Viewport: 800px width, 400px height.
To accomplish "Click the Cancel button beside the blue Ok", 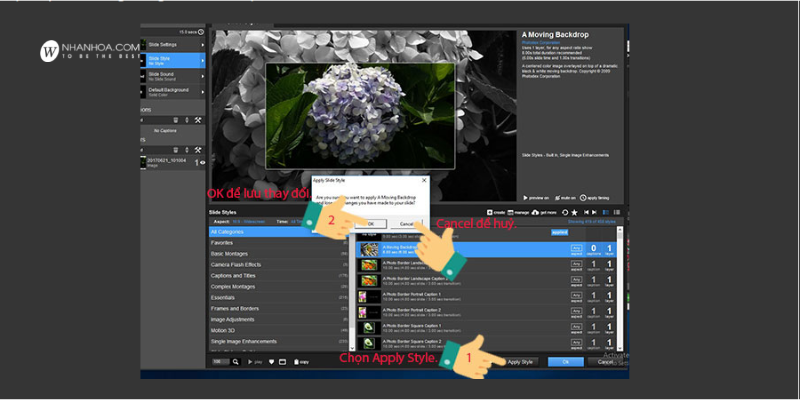I will click(605, 362).
